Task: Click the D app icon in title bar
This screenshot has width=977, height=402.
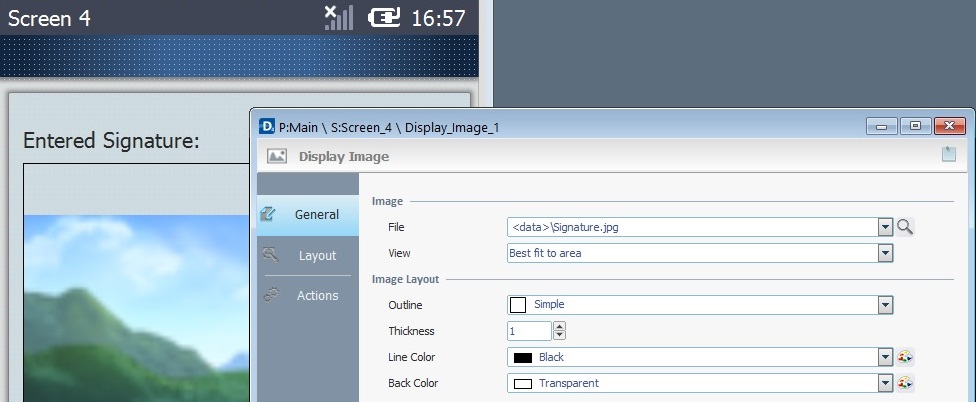Action: (267, 127)
